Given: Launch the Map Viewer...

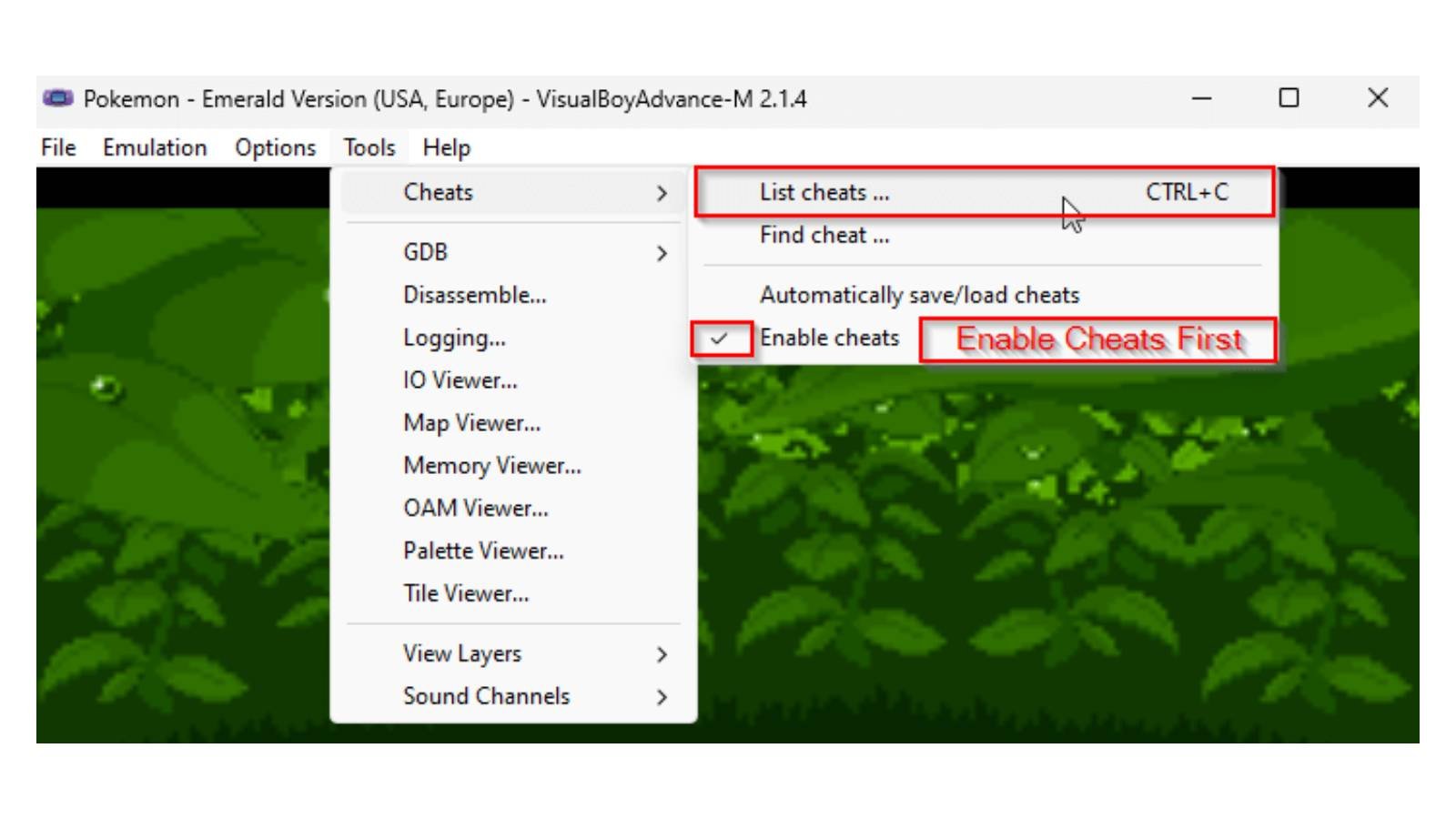Looking at the screenshot, I should click(x=513, y=423).
